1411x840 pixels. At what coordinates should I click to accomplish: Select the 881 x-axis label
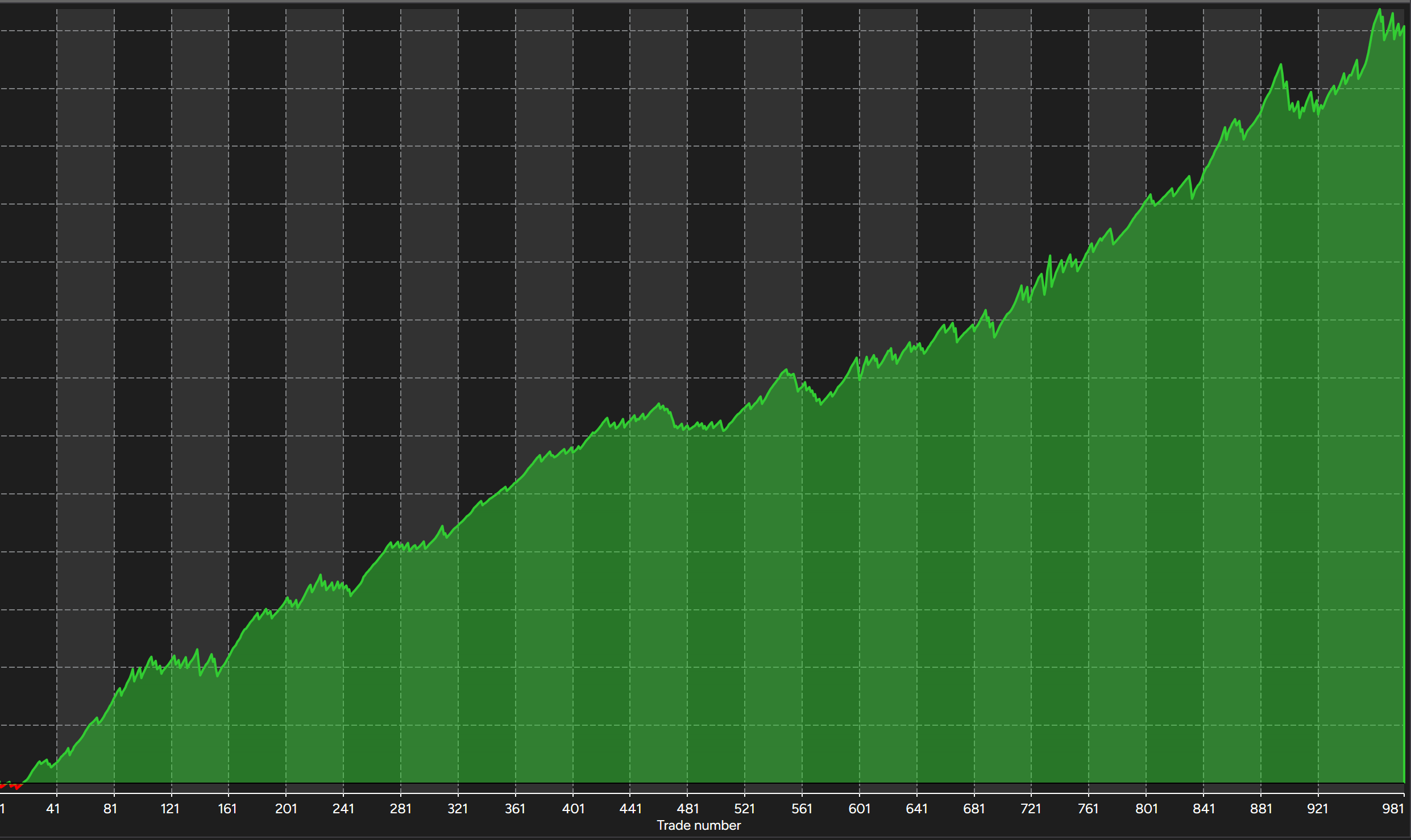(x=1261, y=809)
